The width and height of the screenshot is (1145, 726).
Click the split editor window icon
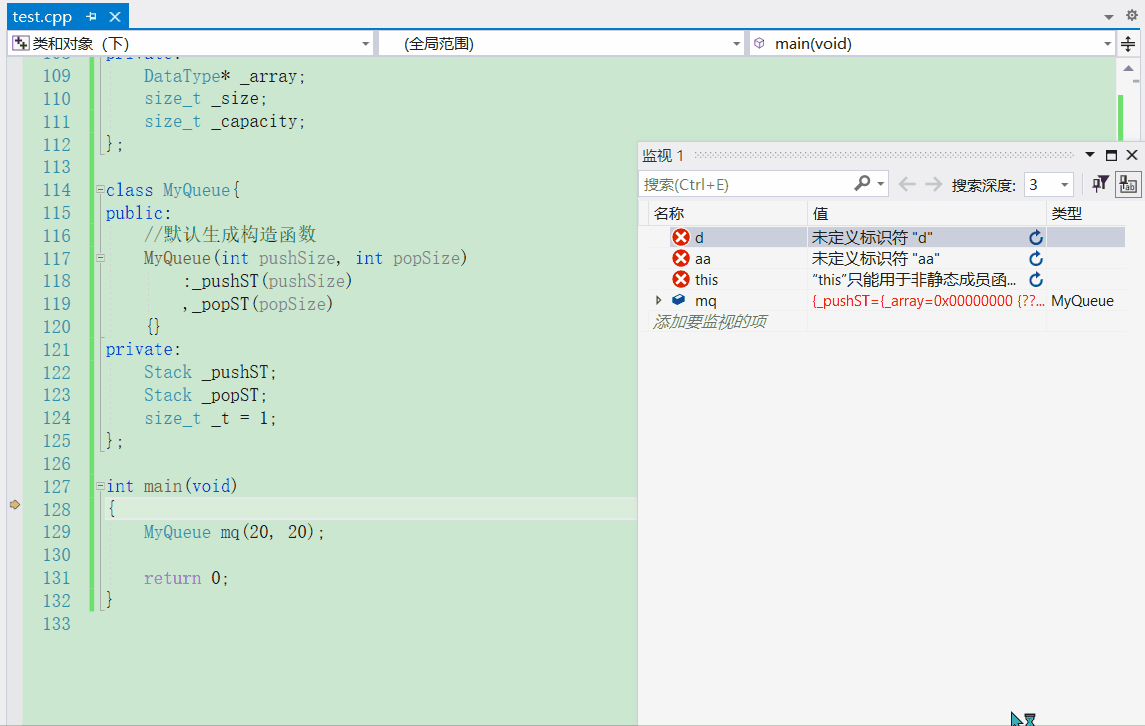[x=1128, y=44]
